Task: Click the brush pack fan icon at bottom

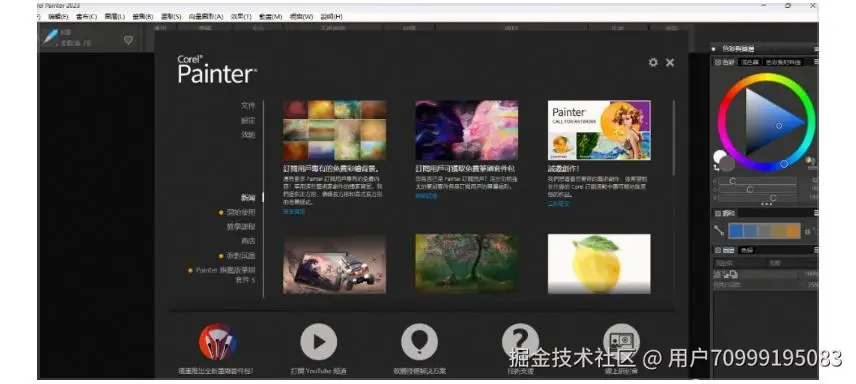Action: 217,341
